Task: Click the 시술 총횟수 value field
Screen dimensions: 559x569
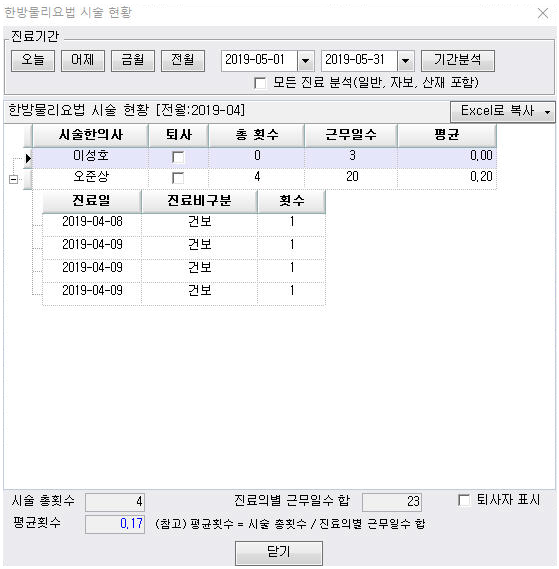Action: pos(115,502)
